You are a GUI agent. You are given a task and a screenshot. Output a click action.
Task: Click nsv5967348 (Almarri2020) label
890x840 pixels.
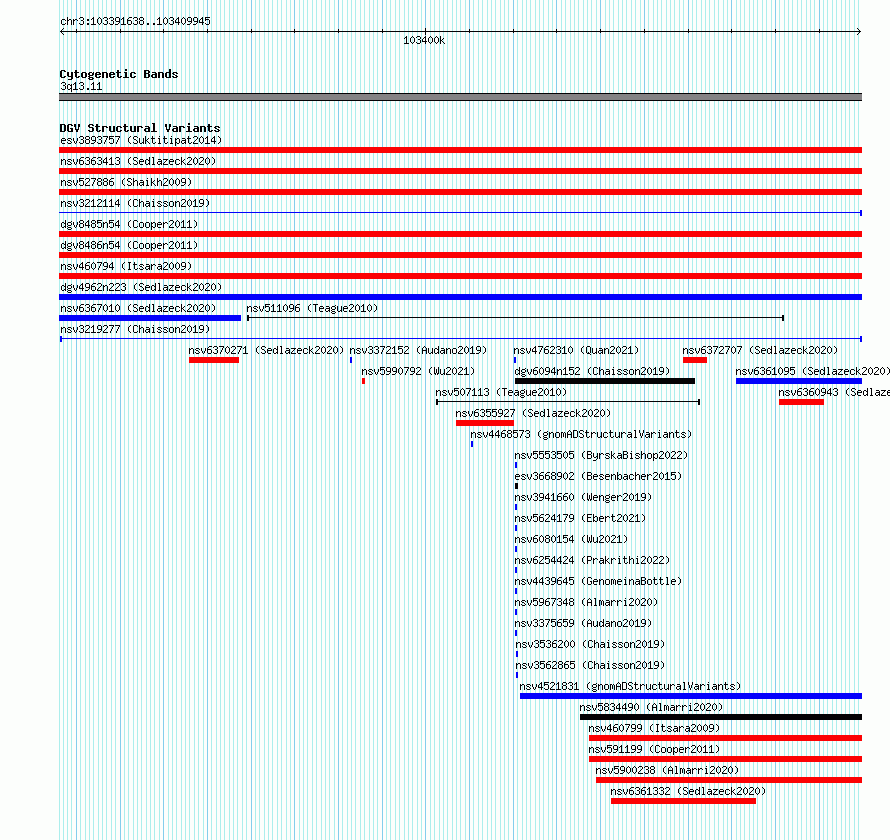click(586, 602)
